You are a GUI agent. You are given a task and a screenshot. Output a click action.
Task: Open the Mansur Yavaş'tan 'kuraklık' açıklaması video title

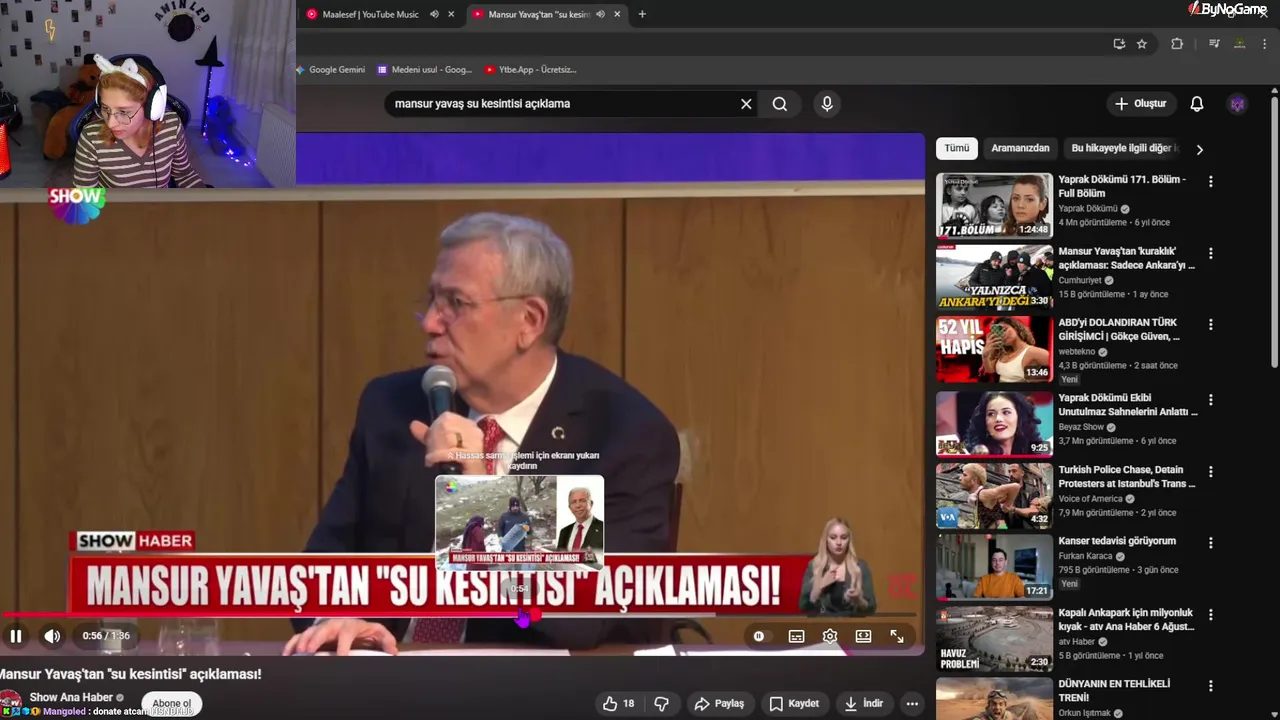(x=1127, y=258)
